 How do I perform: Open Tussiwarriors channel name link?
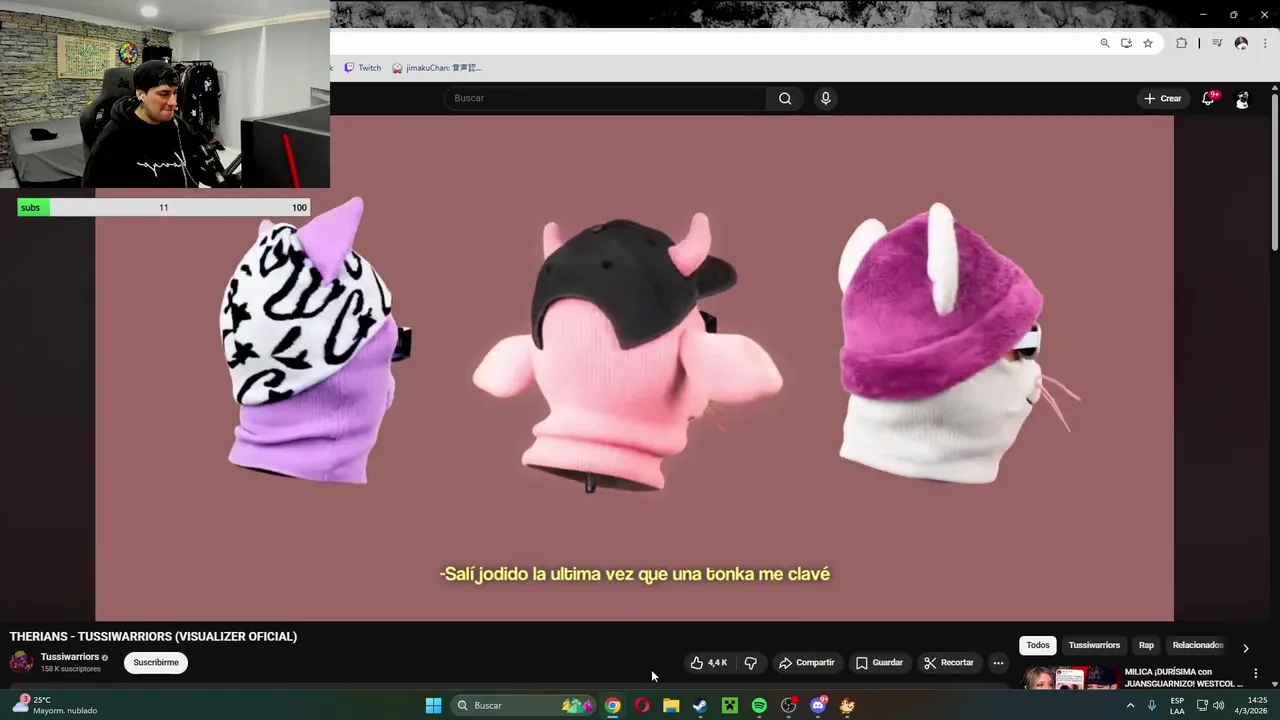69,657
